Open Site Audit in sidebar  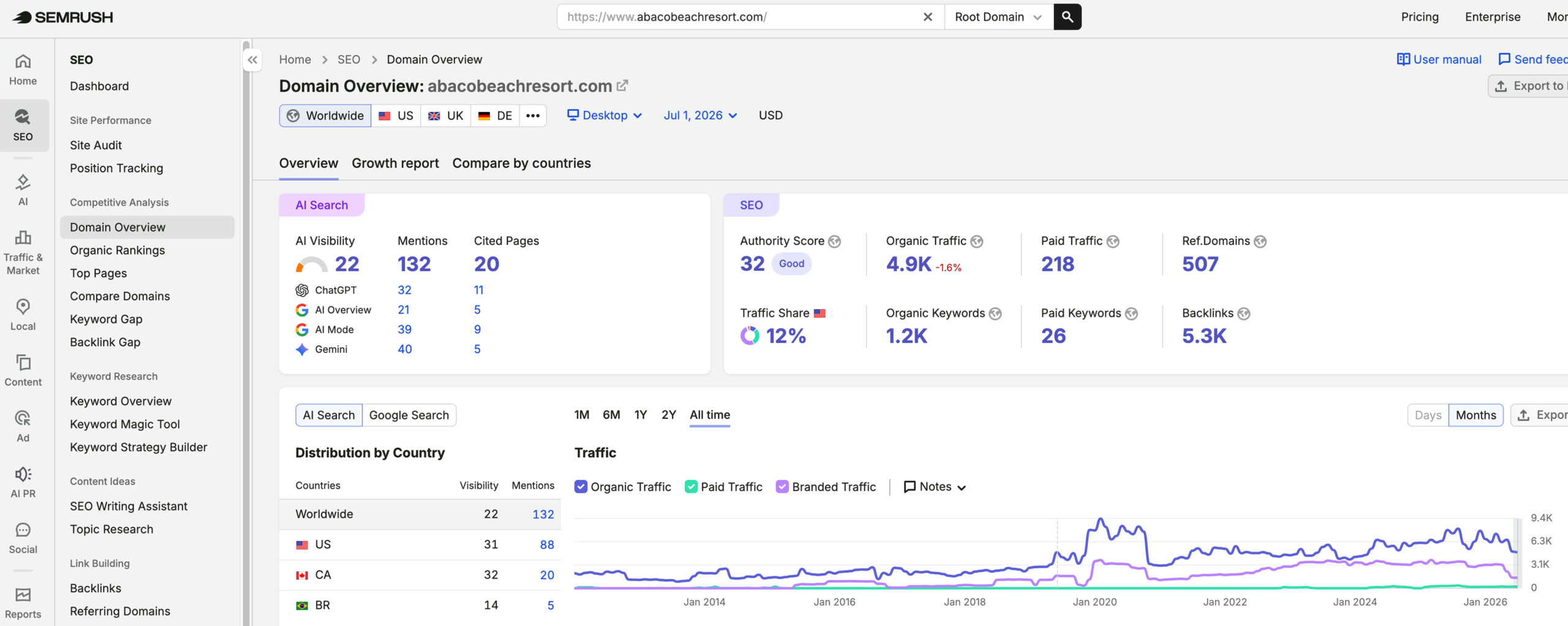coord(96,145)
